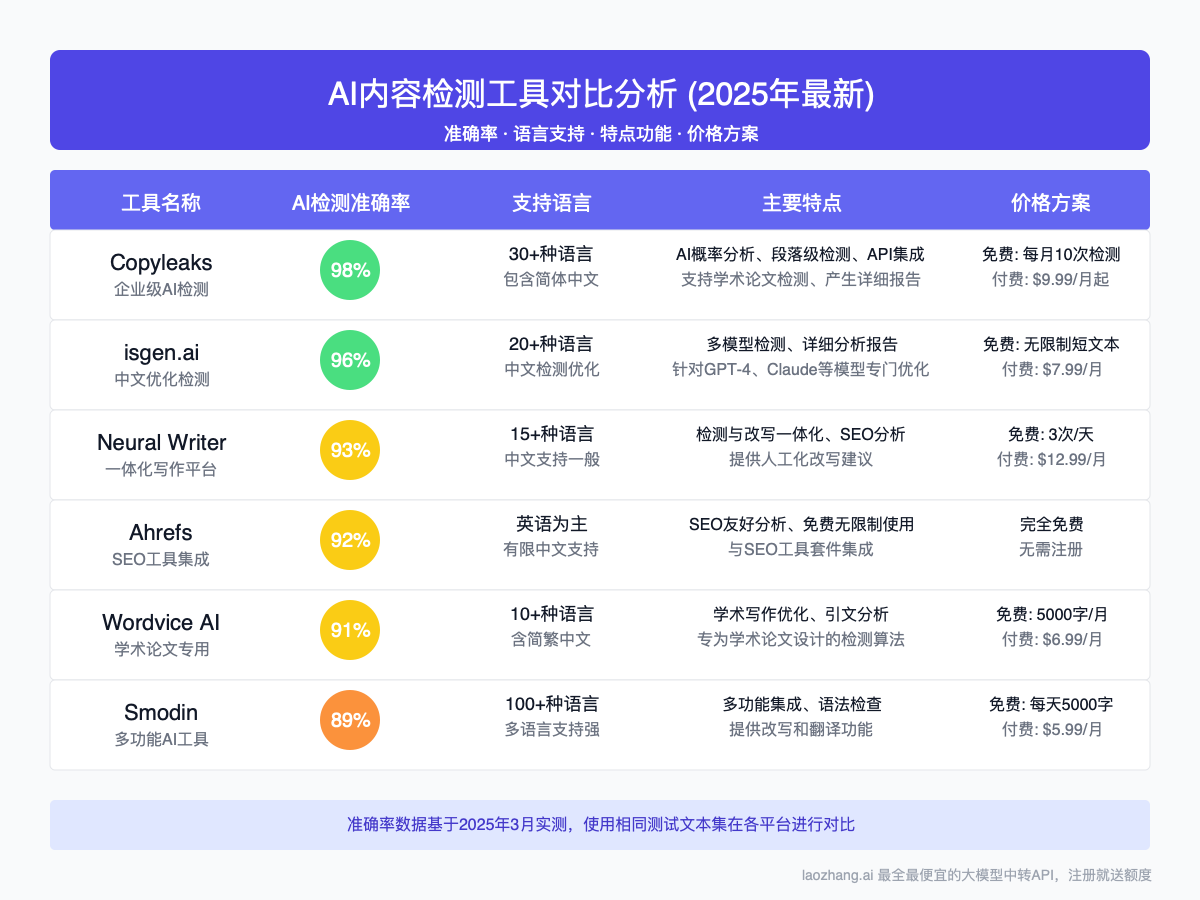
Task: Click 提供人工化改写建议 text
Action: coord(801,459)
